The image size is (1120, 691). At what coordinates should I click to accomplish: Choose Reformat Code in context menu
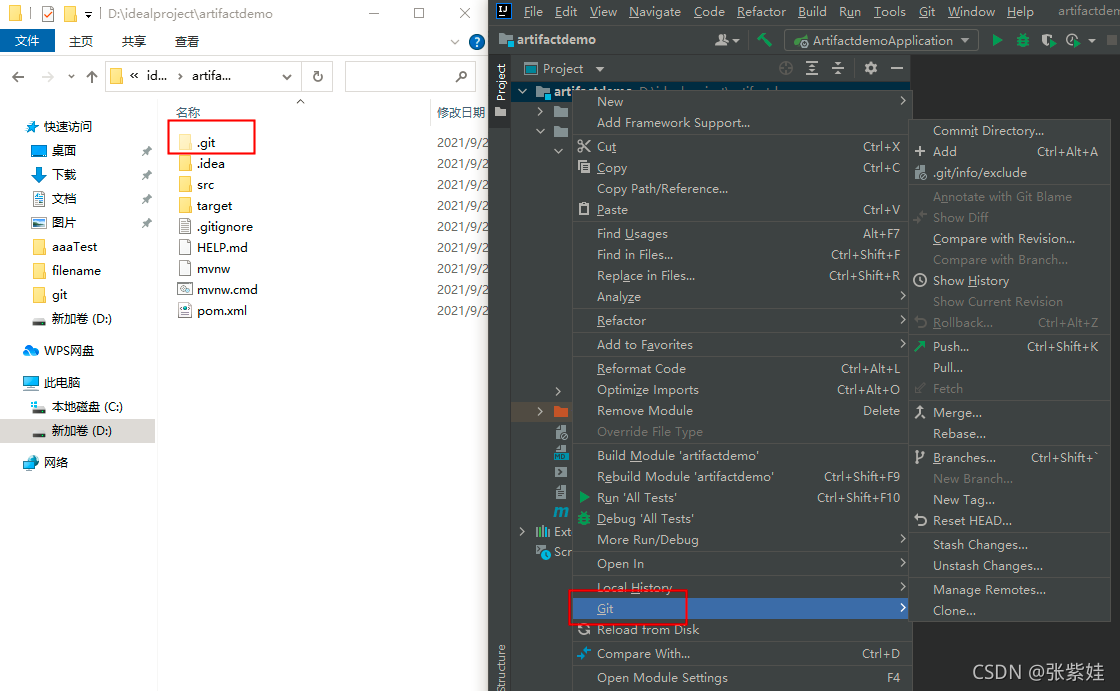click(x=741, y=369)
